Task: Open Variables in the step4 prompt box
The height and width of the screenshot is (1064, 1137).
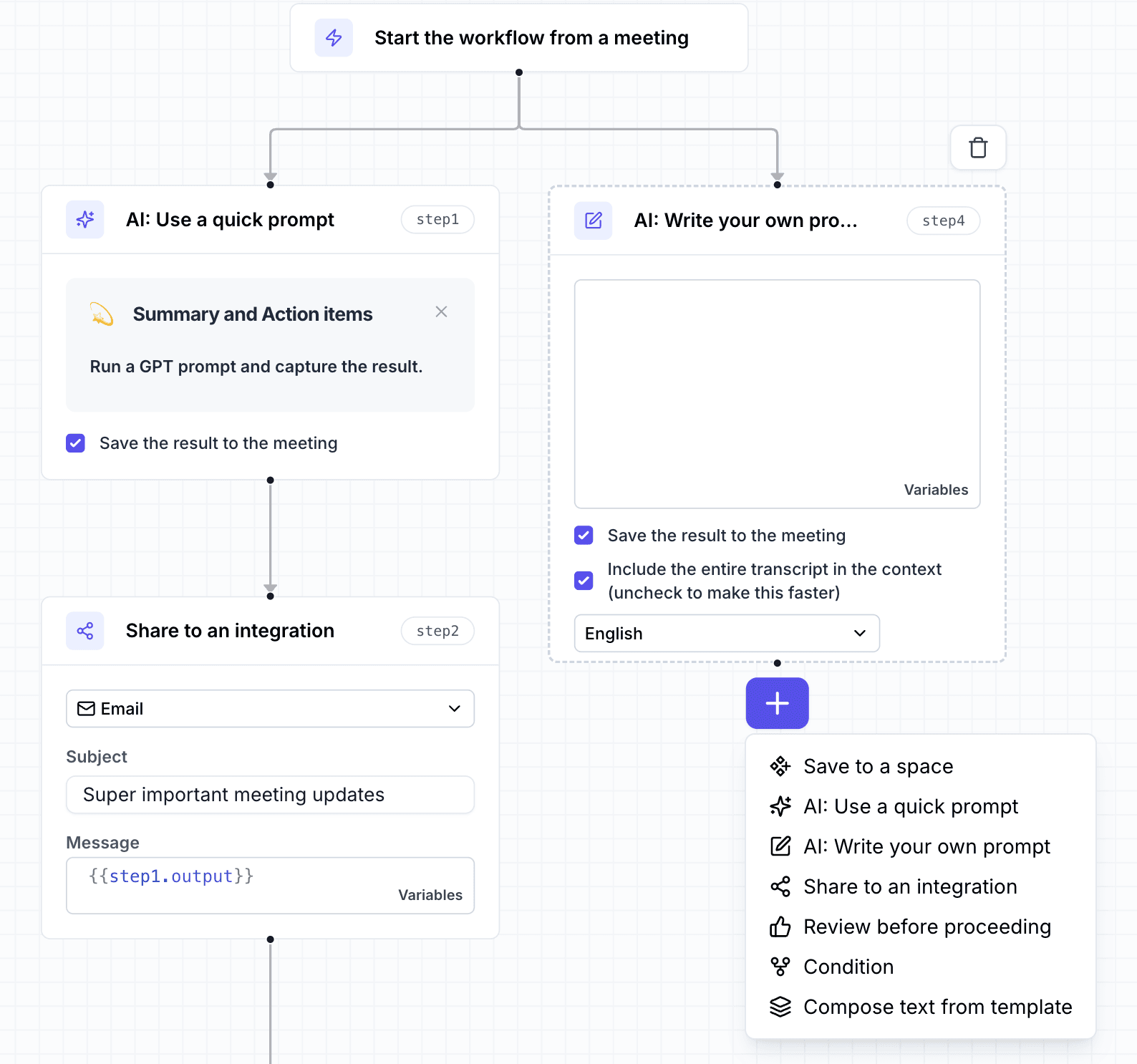Action: (936, 490)
